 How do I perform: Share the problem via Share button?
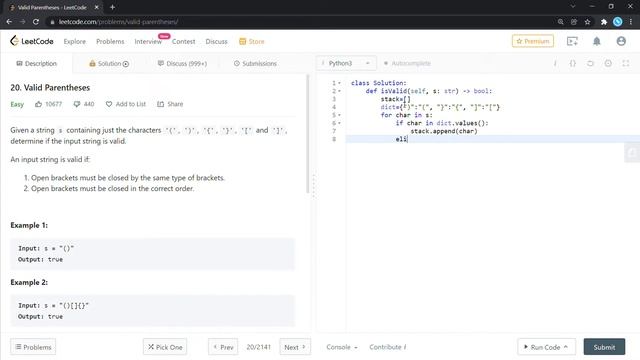tap(170, 104)
